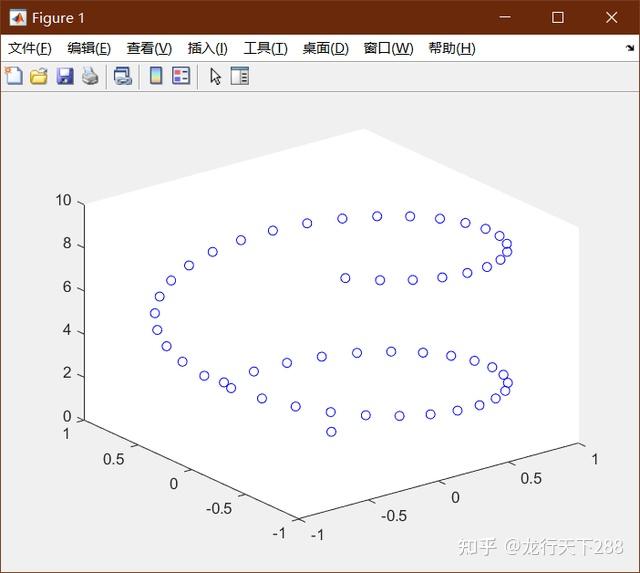Click the z-axis tick label 4
Viewport: 640px width, 573px height.
point(67,330)
